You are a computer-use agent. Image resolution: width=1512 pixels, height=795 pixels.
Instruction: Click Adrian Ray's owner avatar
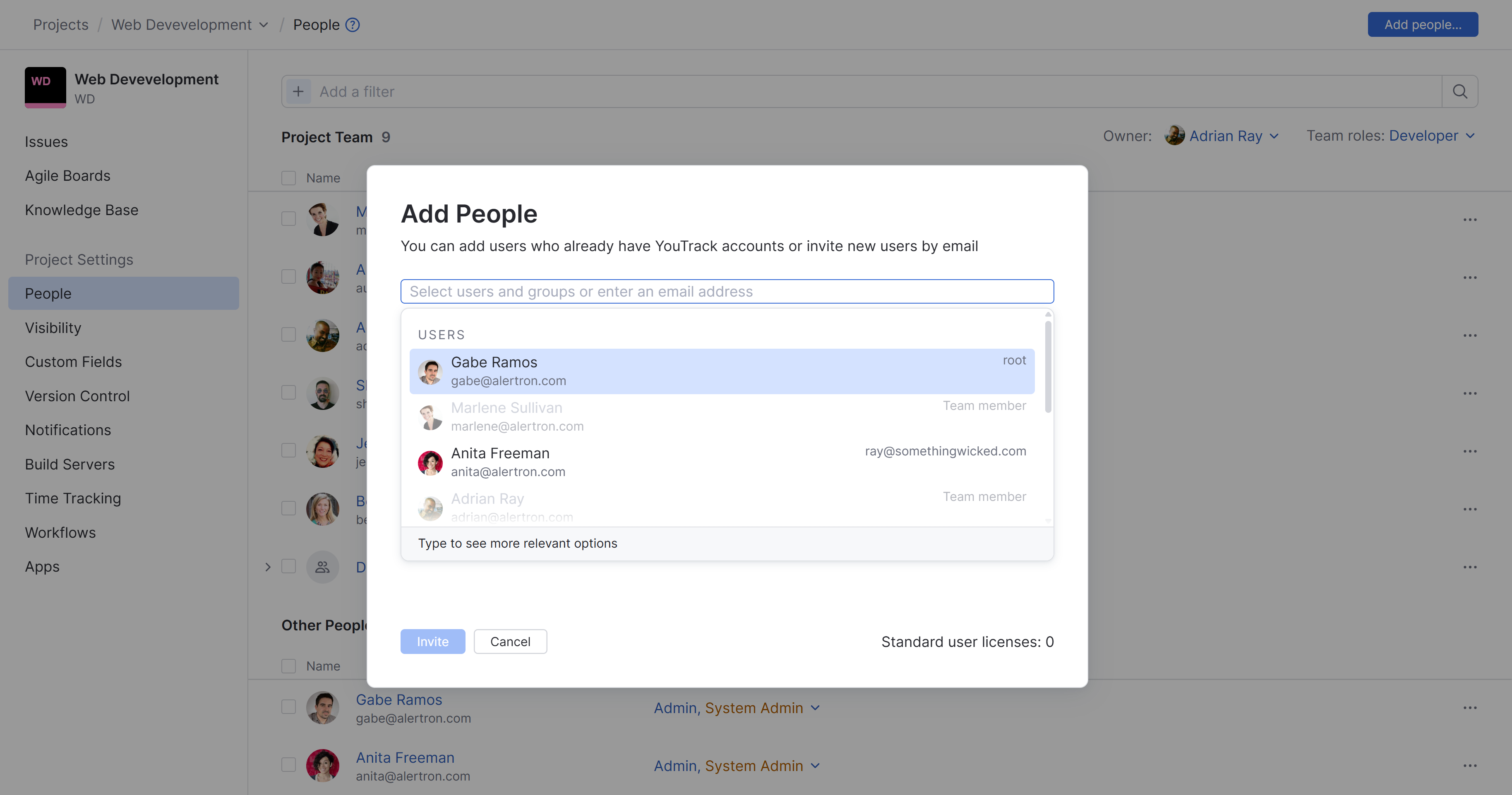click(x=1174, y=136)
